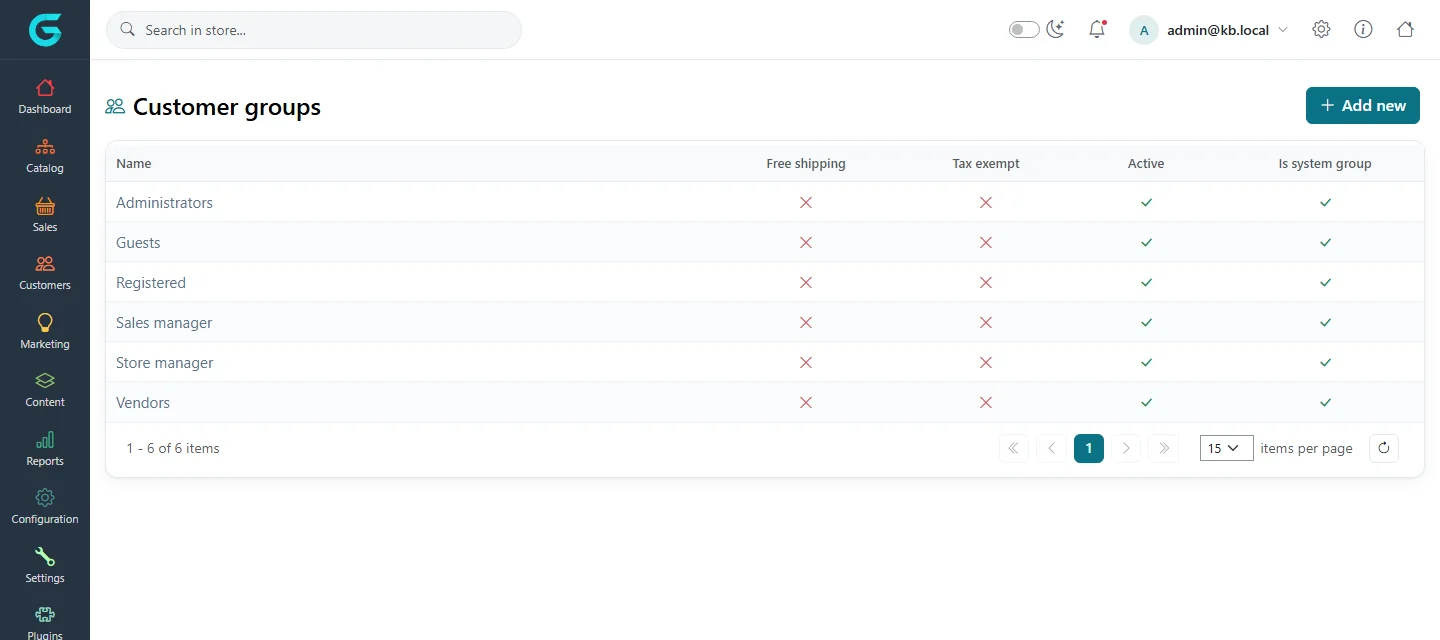Click the Is system group column header
The height and width of the screenshot is (640, 1440).
[1325, 163]
